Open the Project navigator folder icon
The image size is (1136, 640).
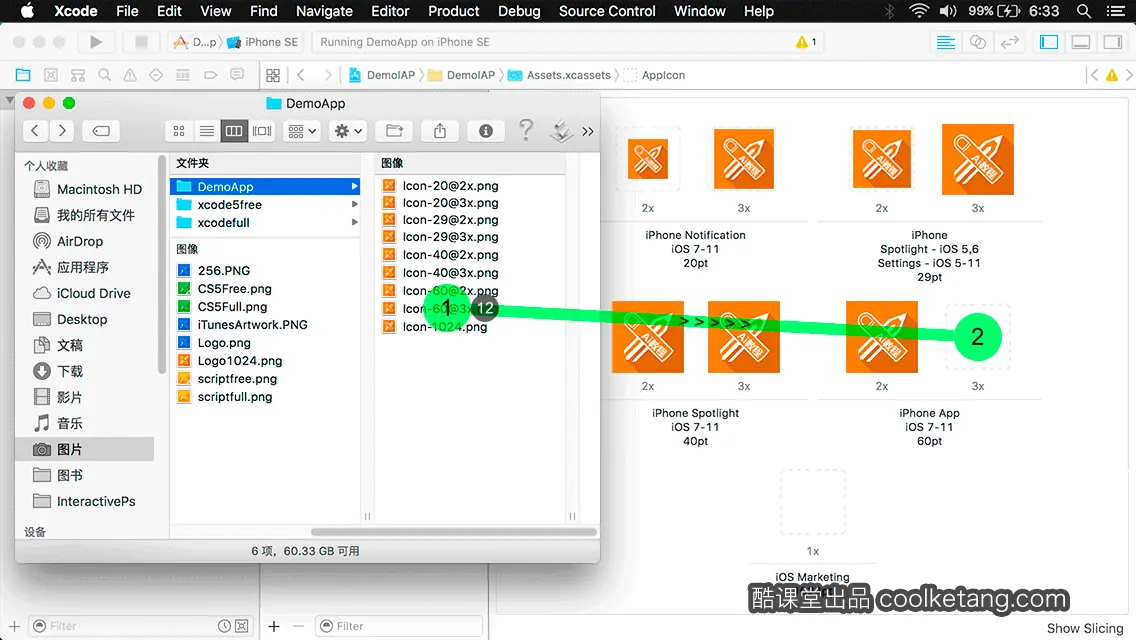(23, 75)
